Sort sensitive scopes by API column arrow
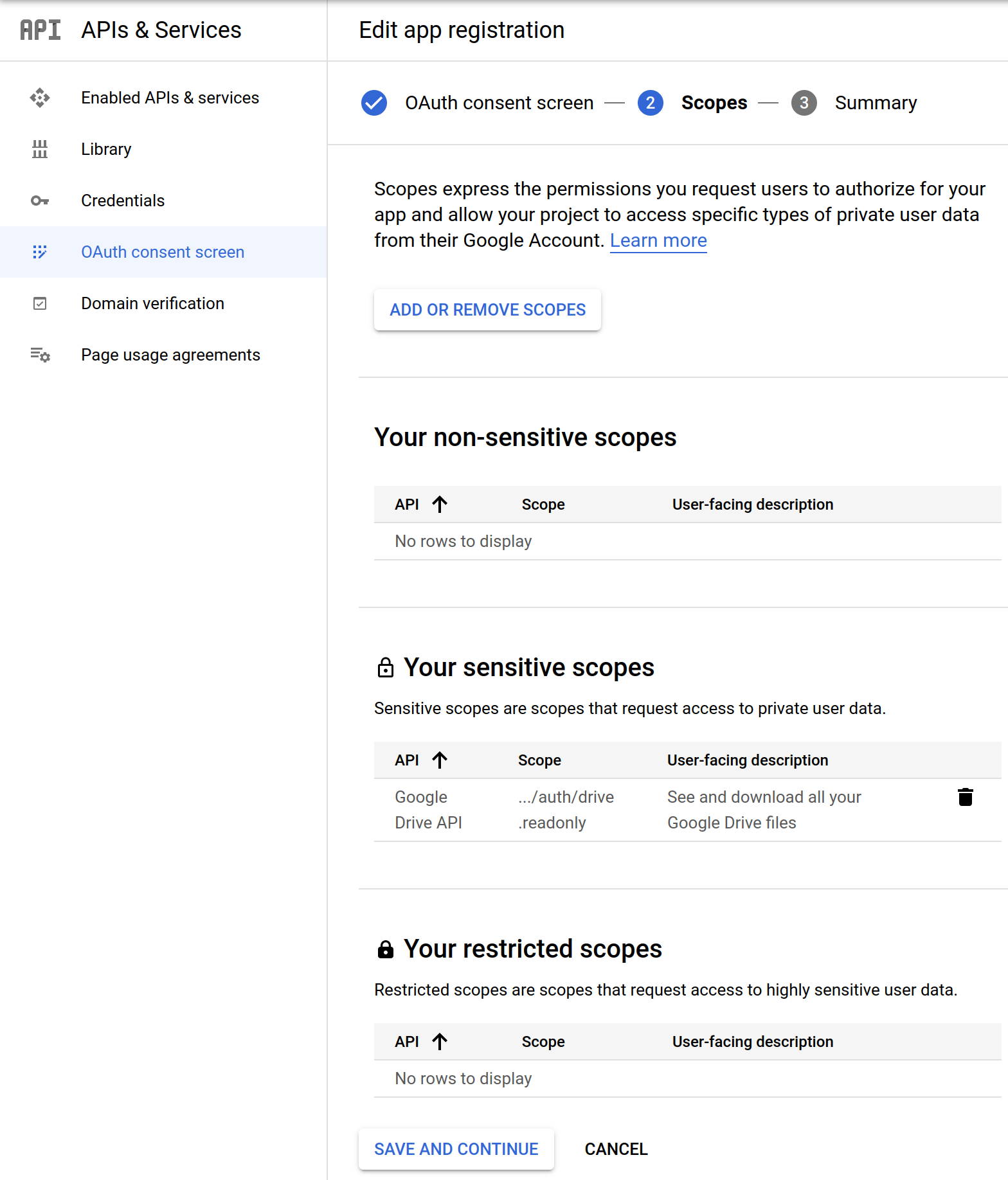The height and width of the screenshot is (1180, 1008). tap(440, 760)
